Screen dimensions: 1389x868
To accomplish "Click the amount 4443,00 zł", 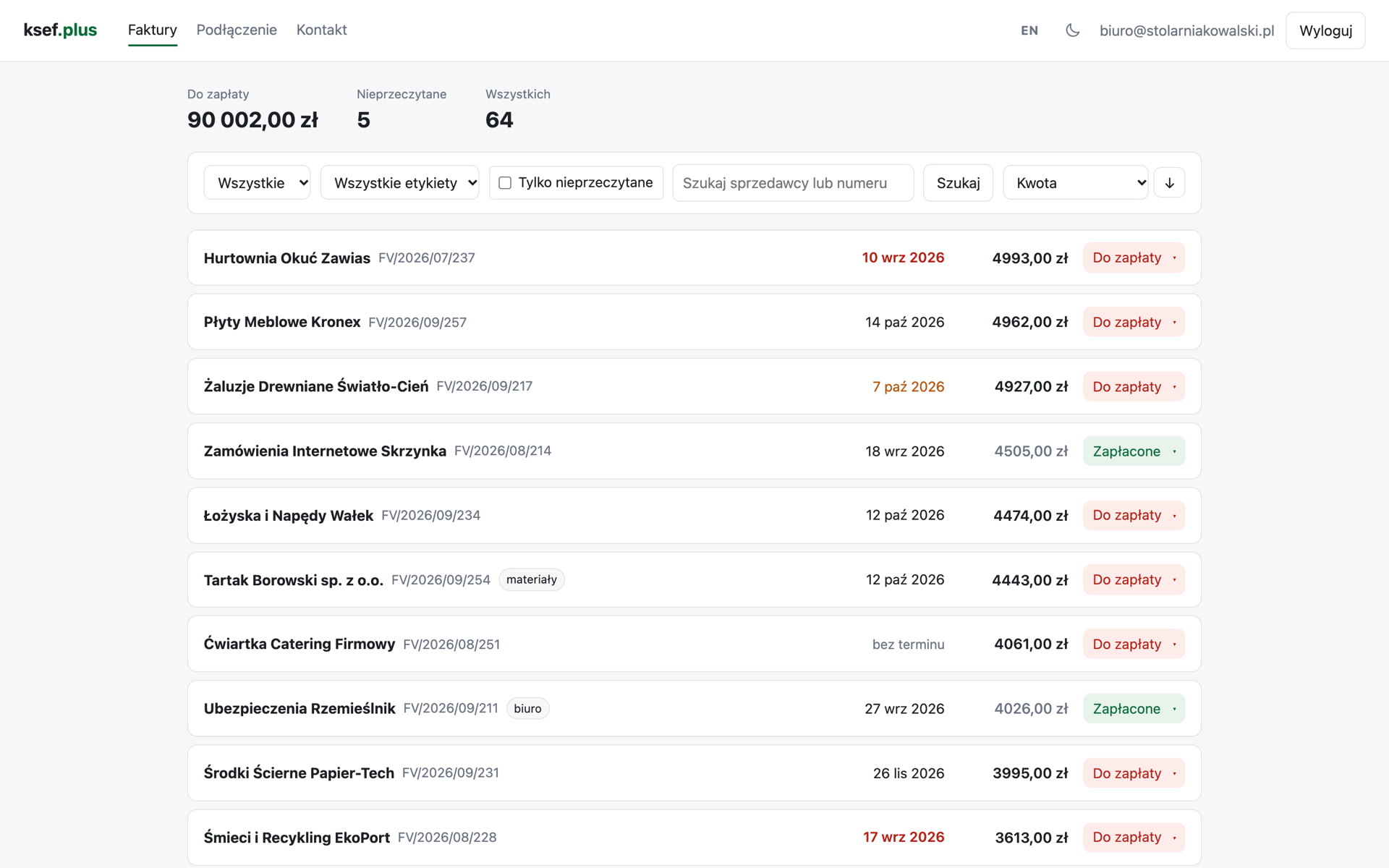I will [1030, 580].
